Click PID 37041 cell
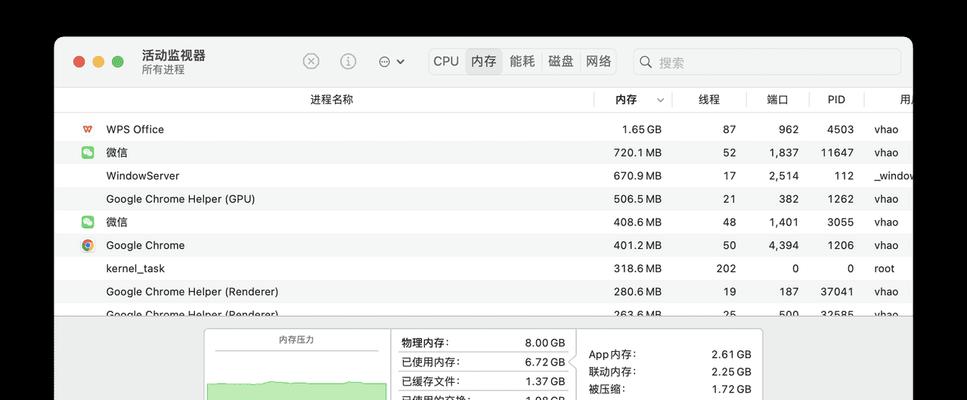This screenshot has height=400, width=967. click(x=837, y=292)
